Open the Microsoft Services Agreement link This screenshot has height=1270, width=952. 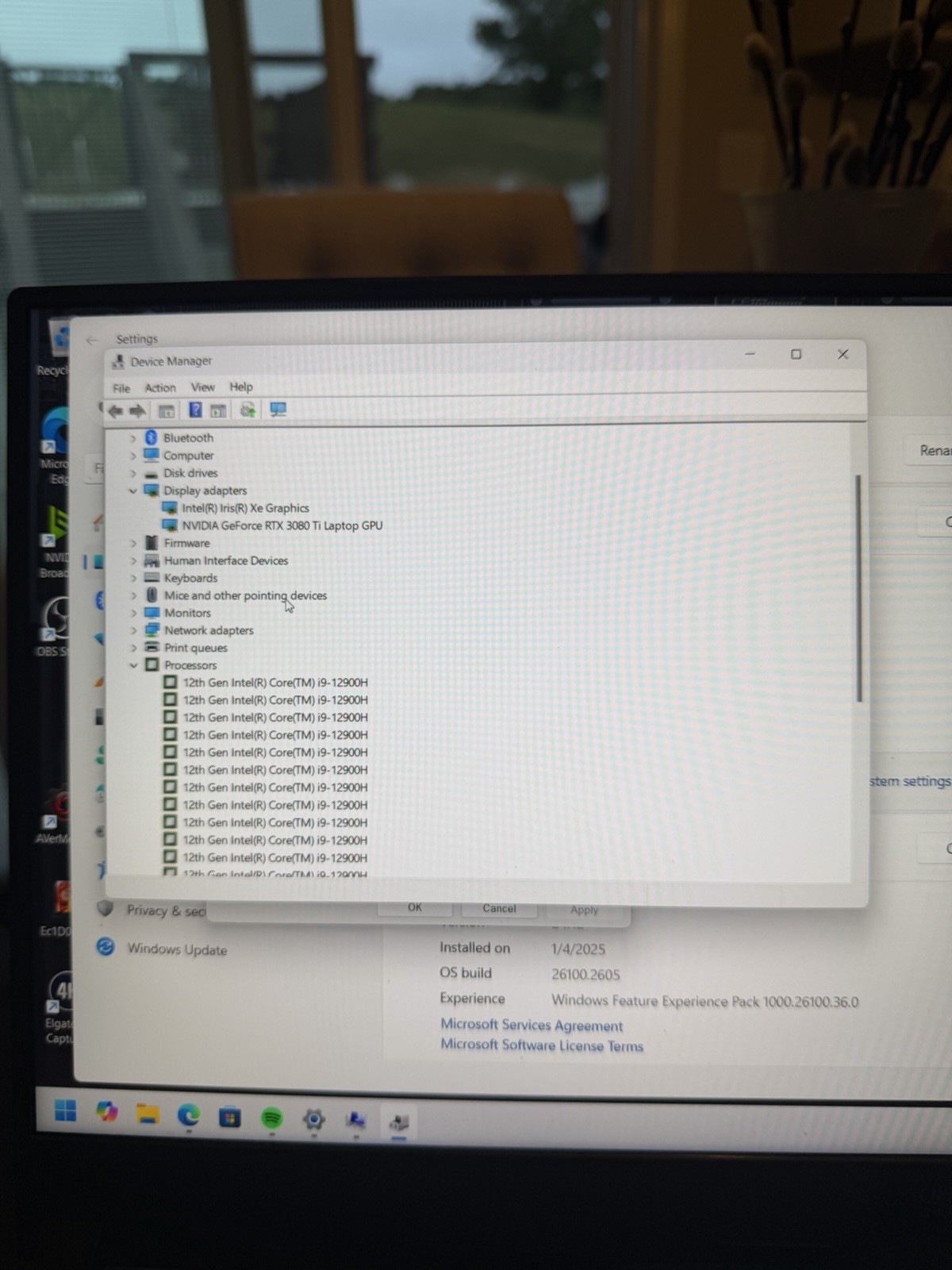pos(532,1026)
